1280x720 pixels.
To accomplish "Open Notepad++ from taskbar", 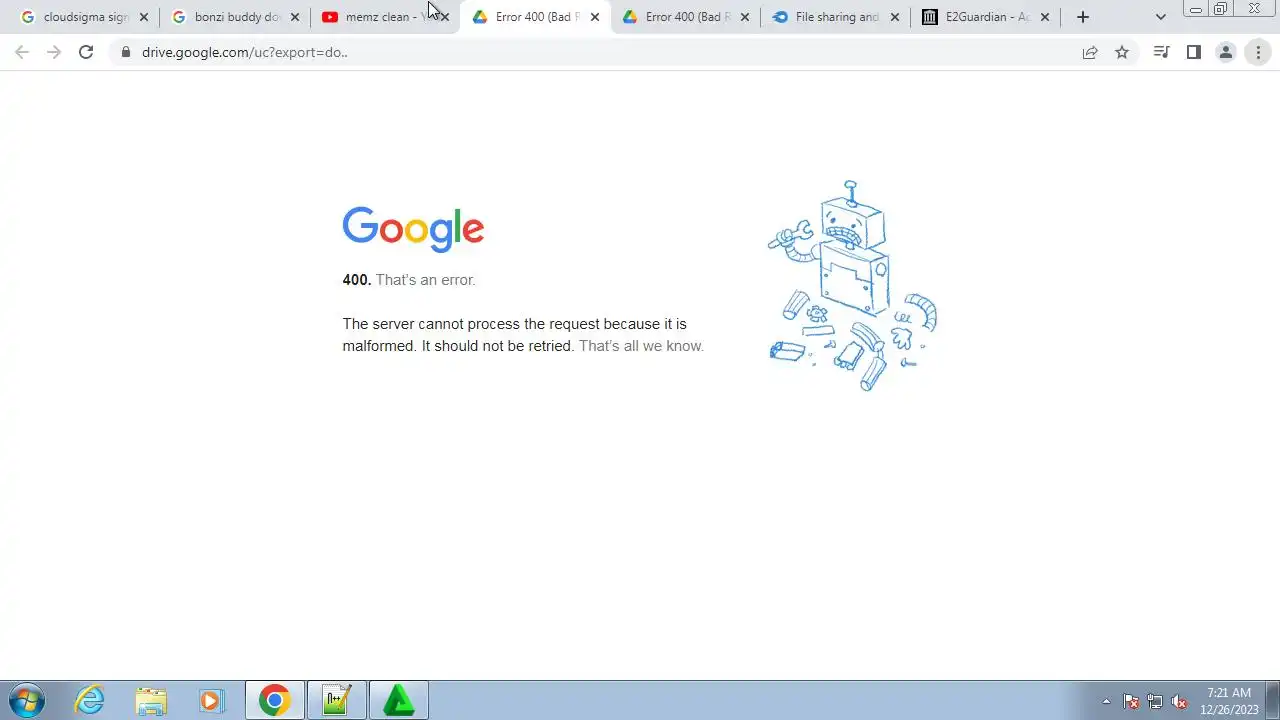I will point(336,700).
